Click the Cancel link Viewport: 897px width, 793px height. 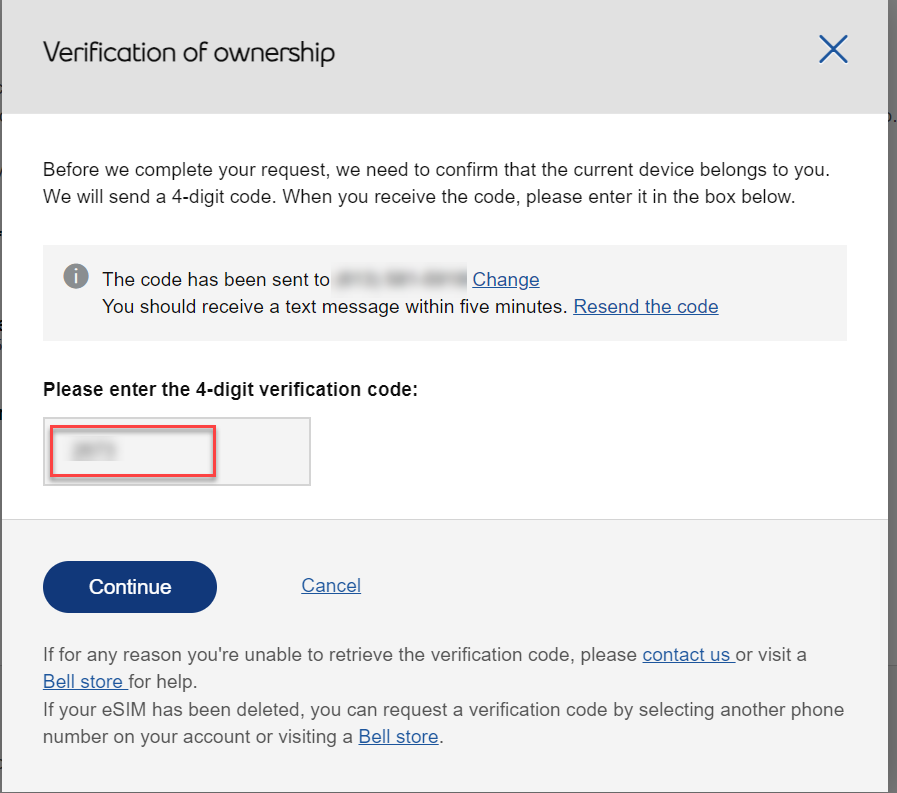[331, 586]
